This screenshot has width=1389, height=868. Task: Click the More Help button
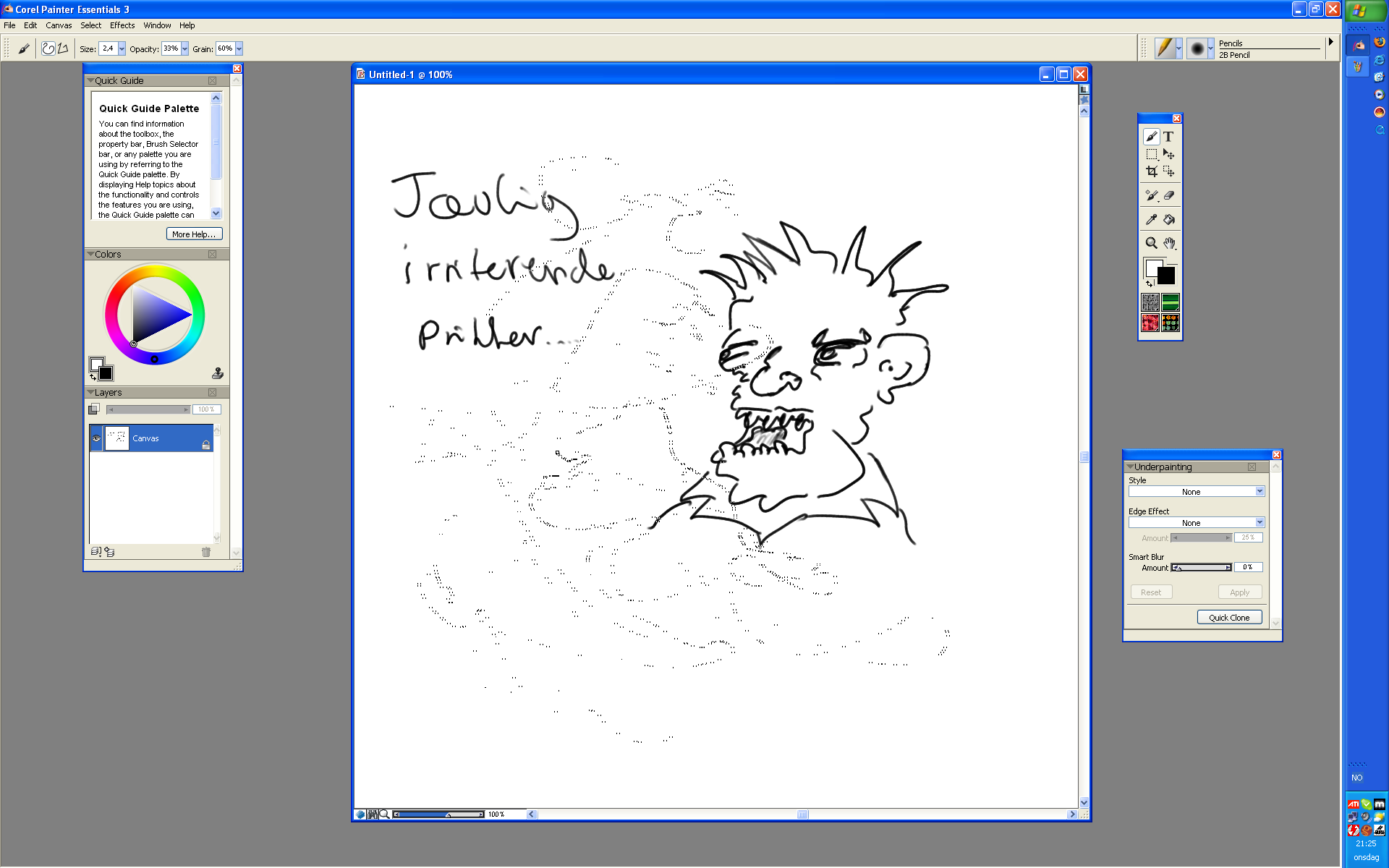[194, 234]
